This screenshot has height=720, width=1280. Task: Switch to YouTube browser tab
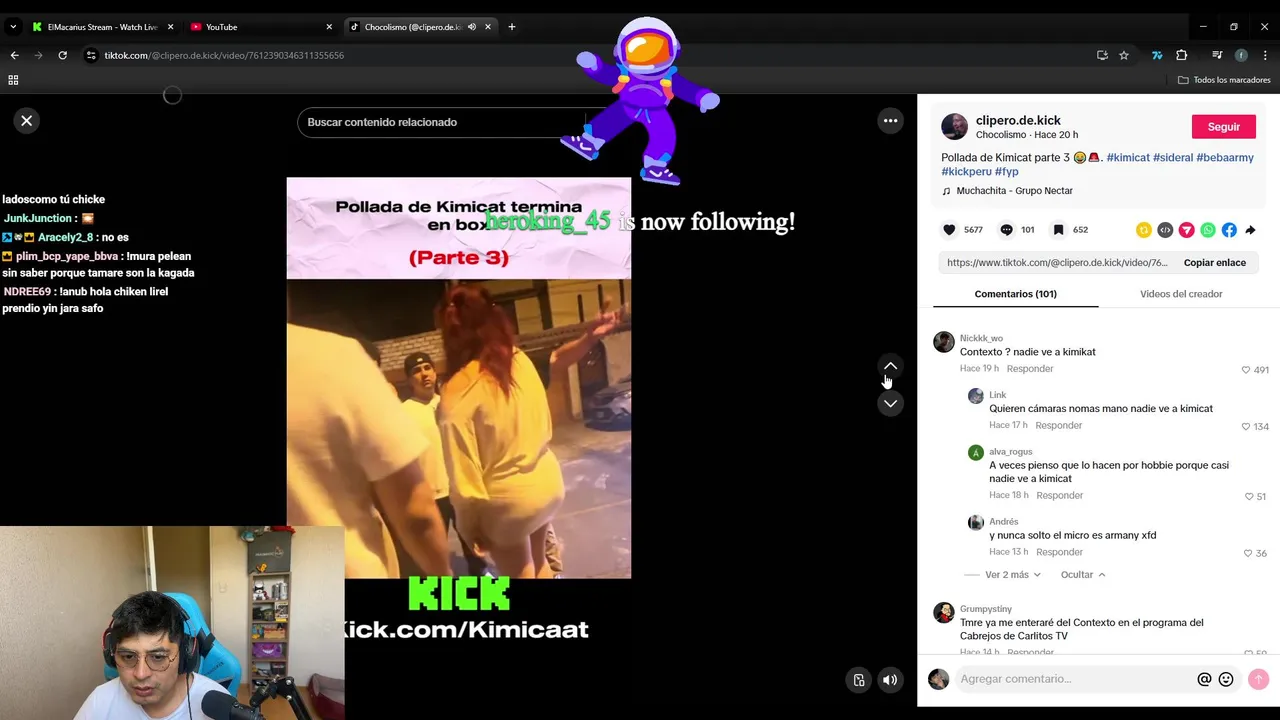[x=261, y=27]
